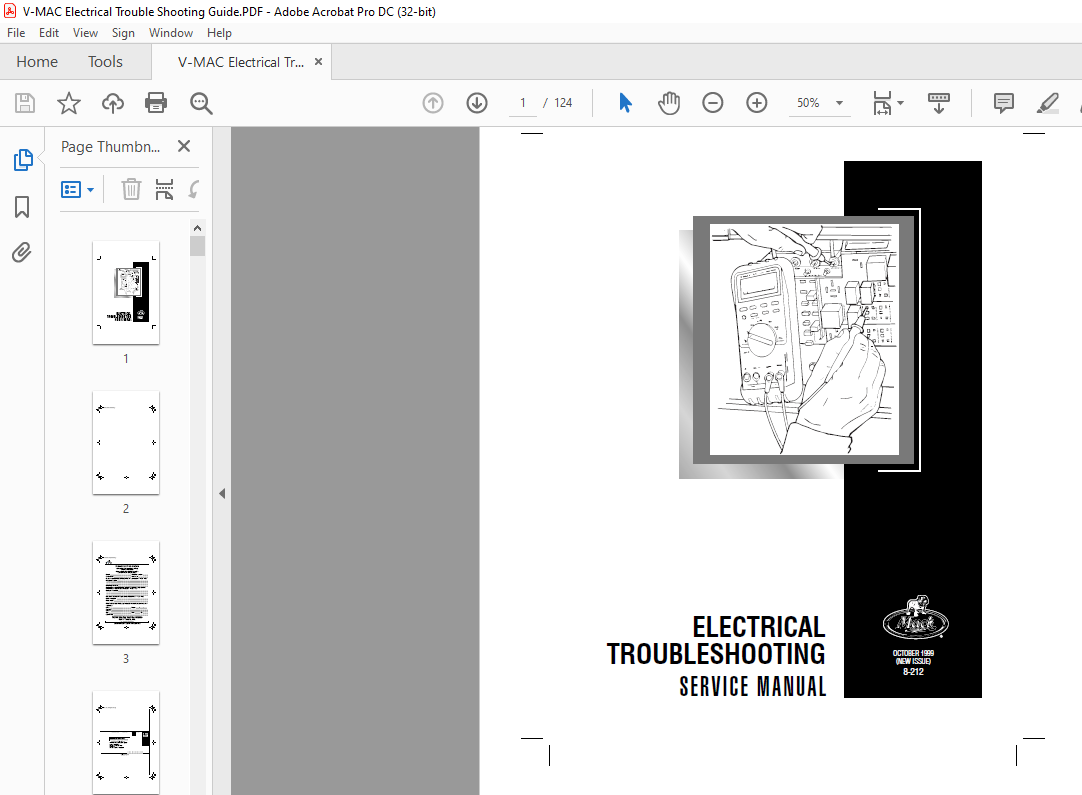Select the V-MAC Electrical document tab

pos(241,62)
